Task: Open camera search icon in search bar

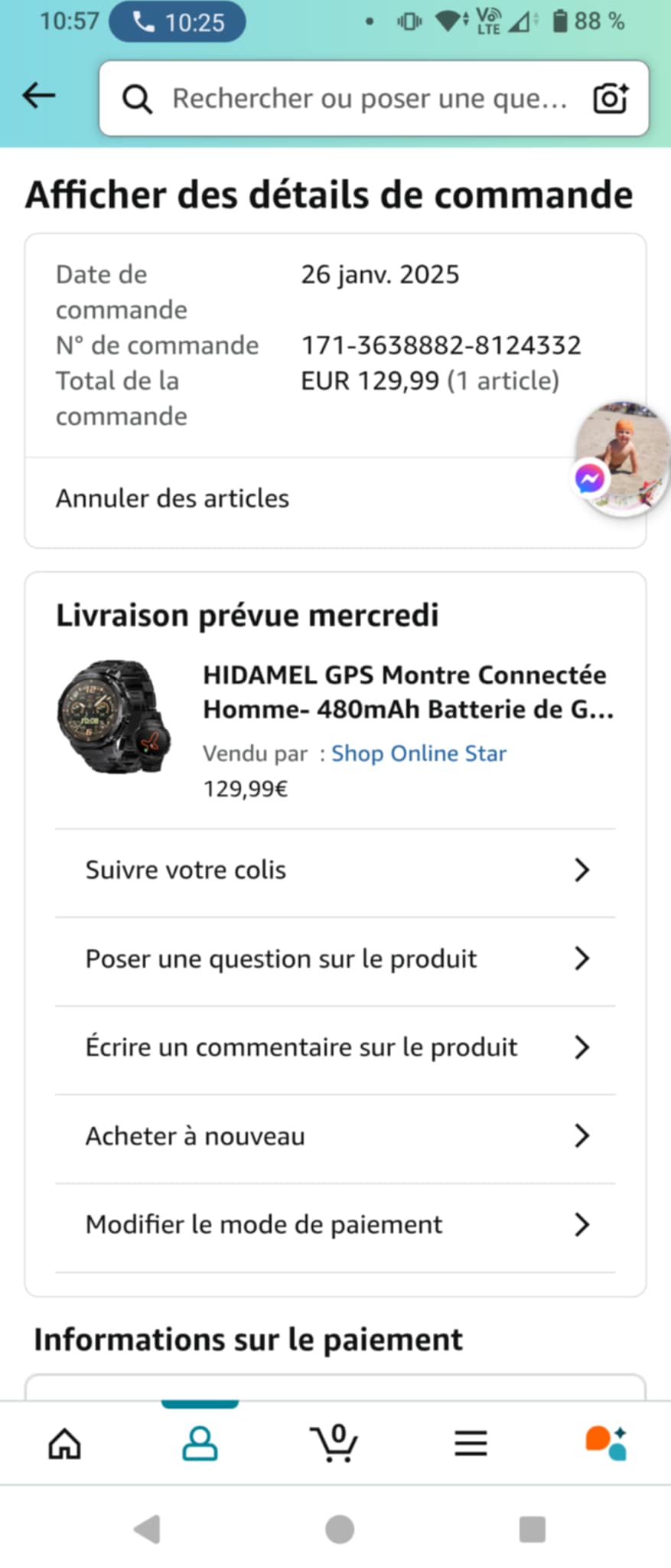Action: point(611,98)
